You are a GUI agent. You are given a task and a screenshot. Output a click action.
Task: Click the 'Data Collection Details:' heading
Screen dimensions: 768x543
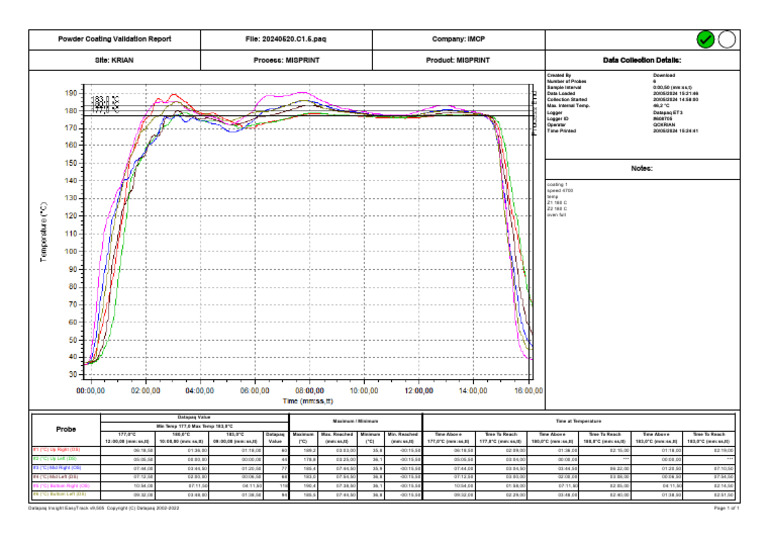click(x=642, y=60)
